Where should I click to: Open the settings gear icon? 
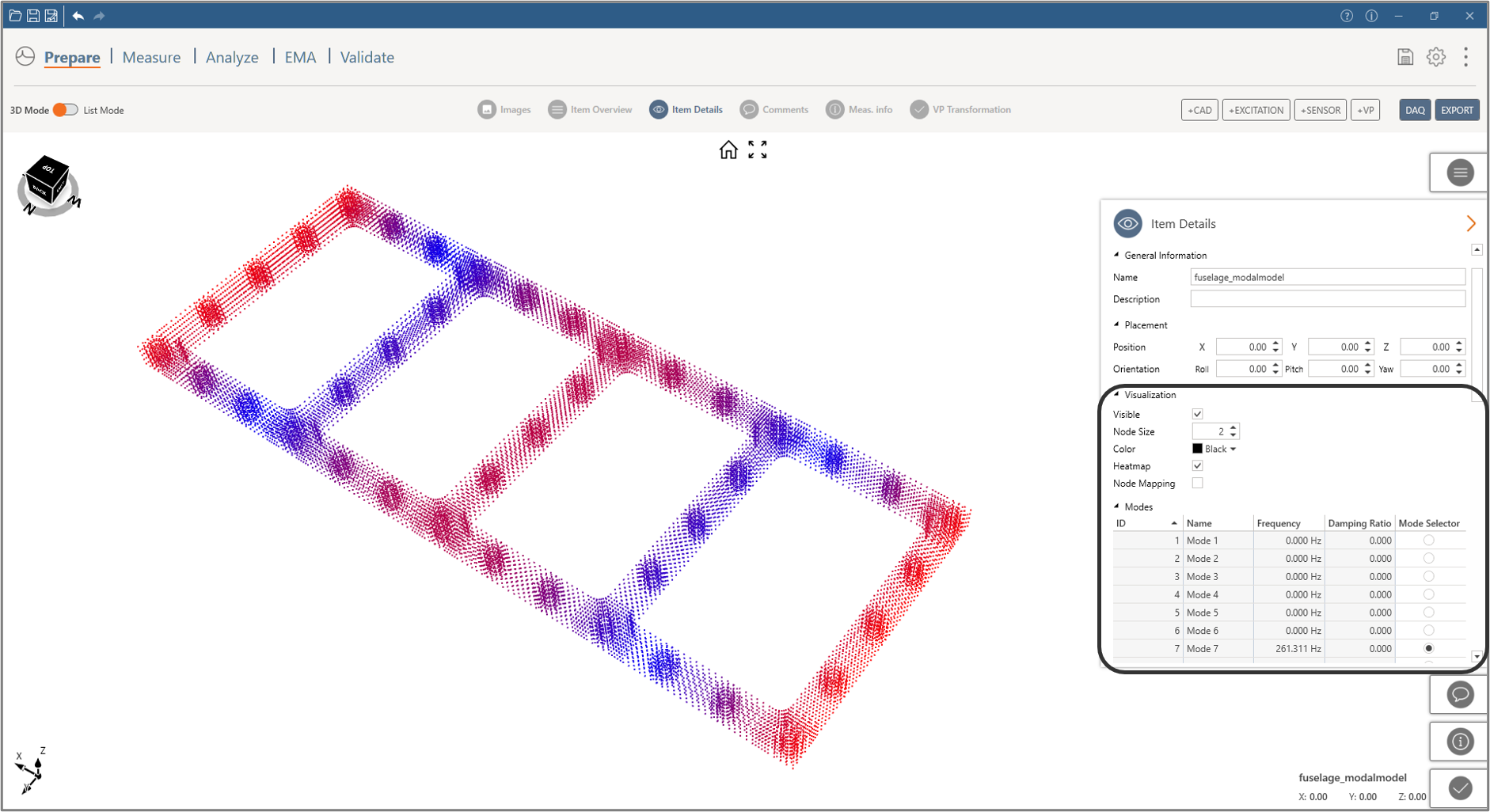click(1435, 57)
